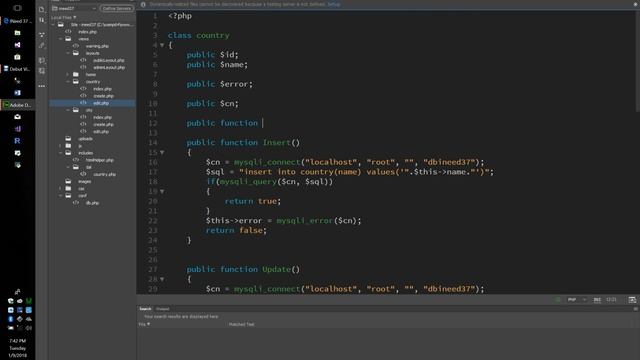Click the preview icon at the status bar end
The height and width of the screenshot is (360, 640).
(x=632, y=300)
